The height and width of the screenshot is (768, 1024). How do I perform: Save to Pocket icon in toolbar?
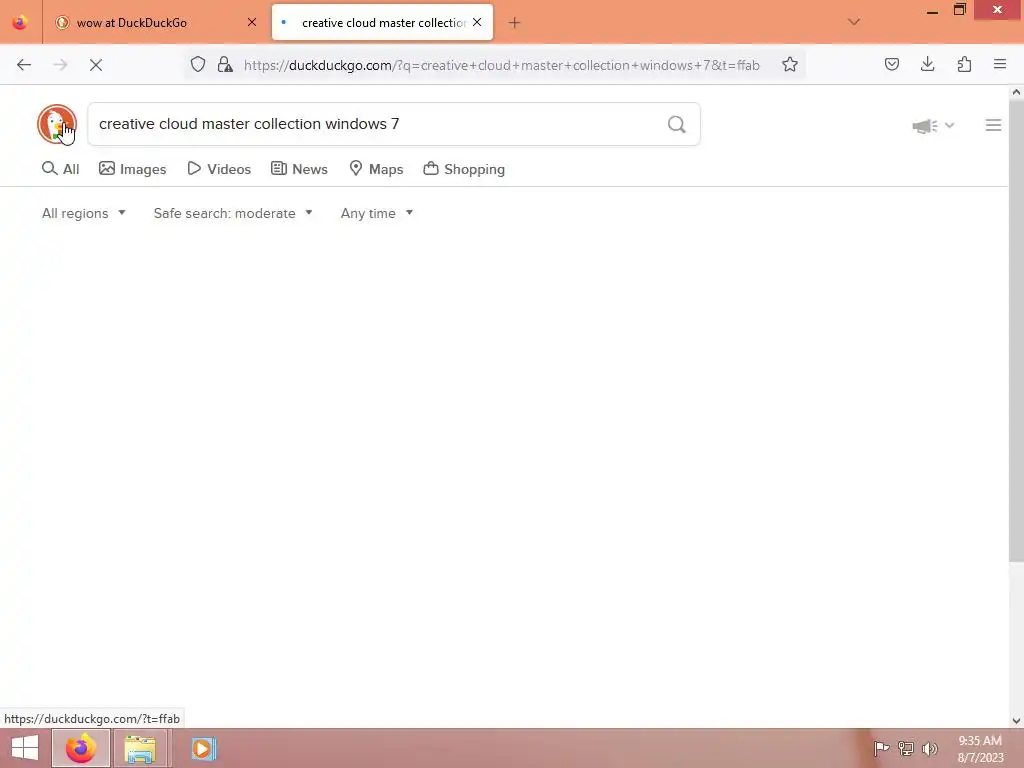pyautogui.click(x=891, y=64)
